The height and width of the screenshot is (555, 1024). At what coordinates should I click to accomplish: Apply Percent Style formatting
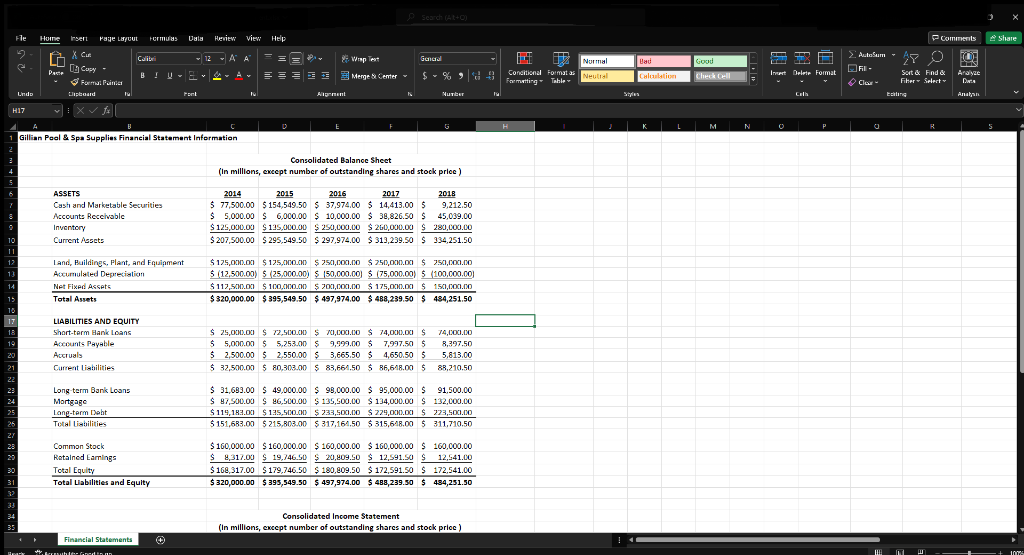(x=447, y=76)
